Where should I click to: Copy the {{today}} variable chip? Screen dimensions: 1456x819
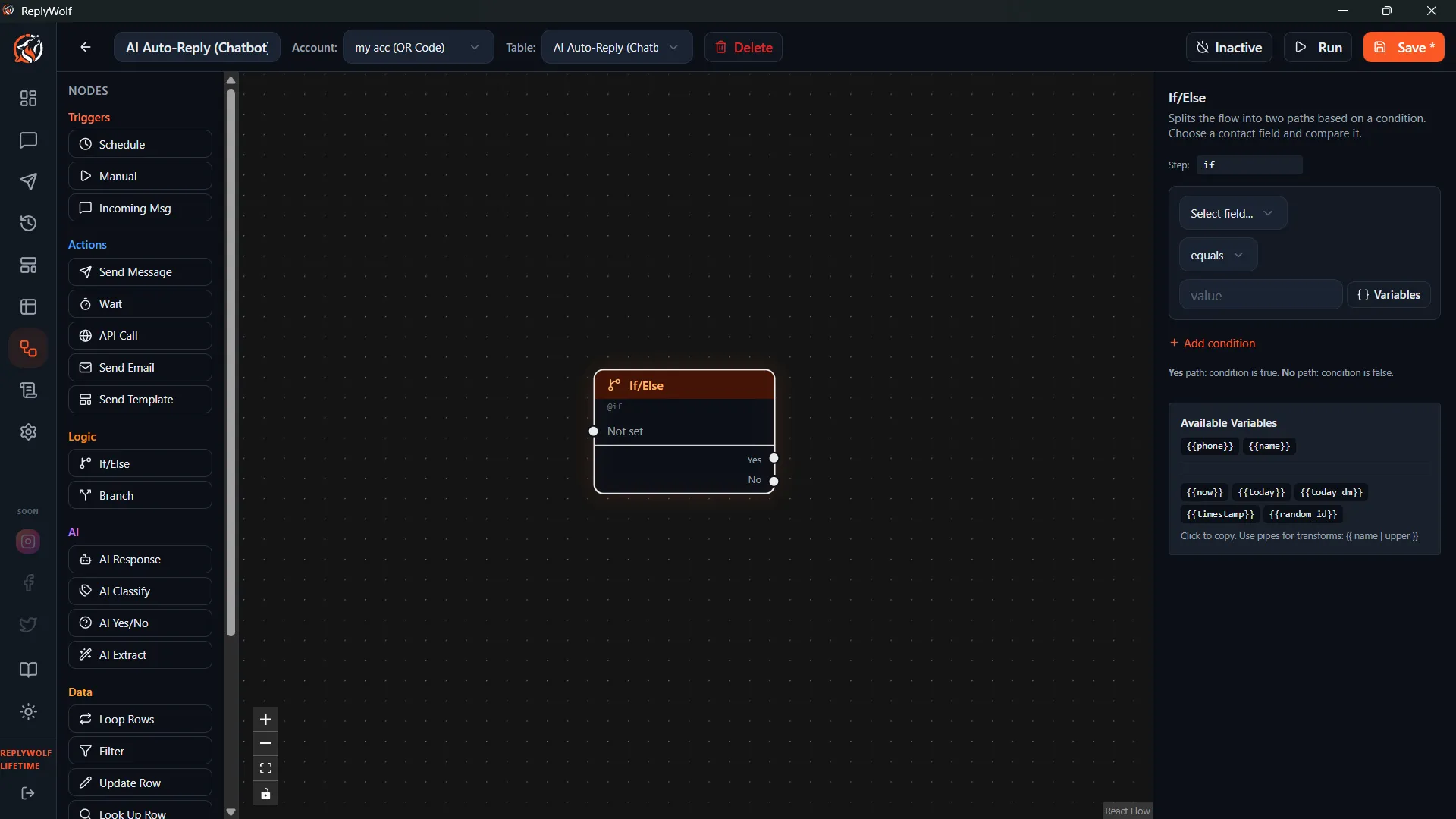point(1261,492)
